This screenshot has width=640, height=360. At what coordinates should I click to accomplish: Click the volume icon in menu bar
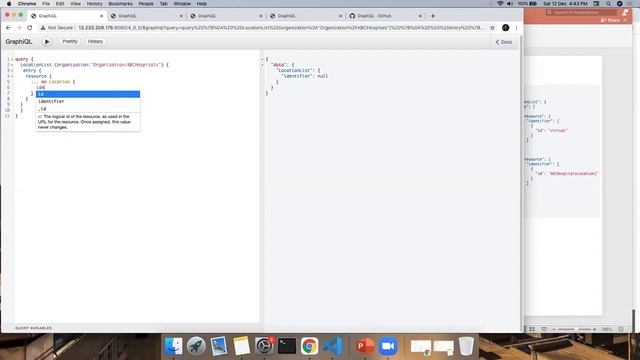(510, 4)
